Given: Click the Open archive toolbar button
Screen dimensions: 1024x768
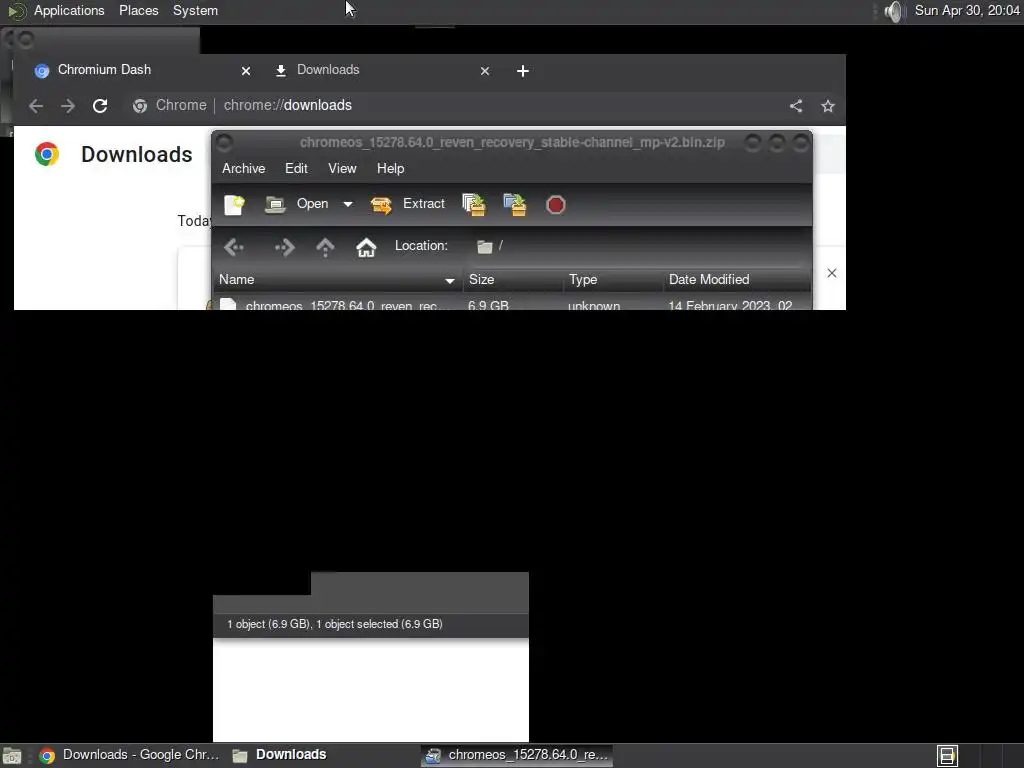Looking at the screenshot, I should coord(297,204).
